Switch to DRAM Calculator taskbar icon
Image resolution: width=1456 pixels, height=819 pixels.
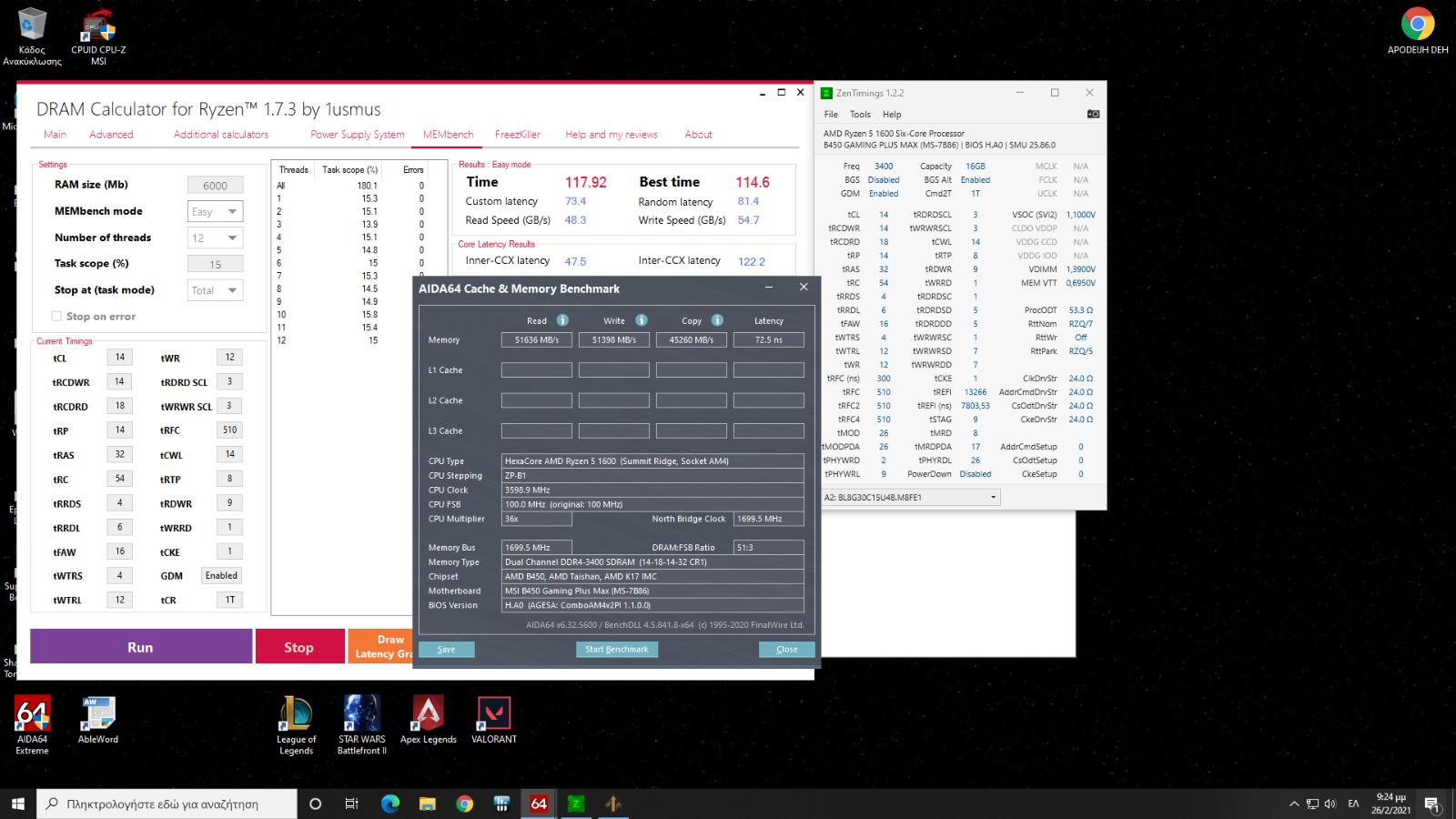click(613, 804)
